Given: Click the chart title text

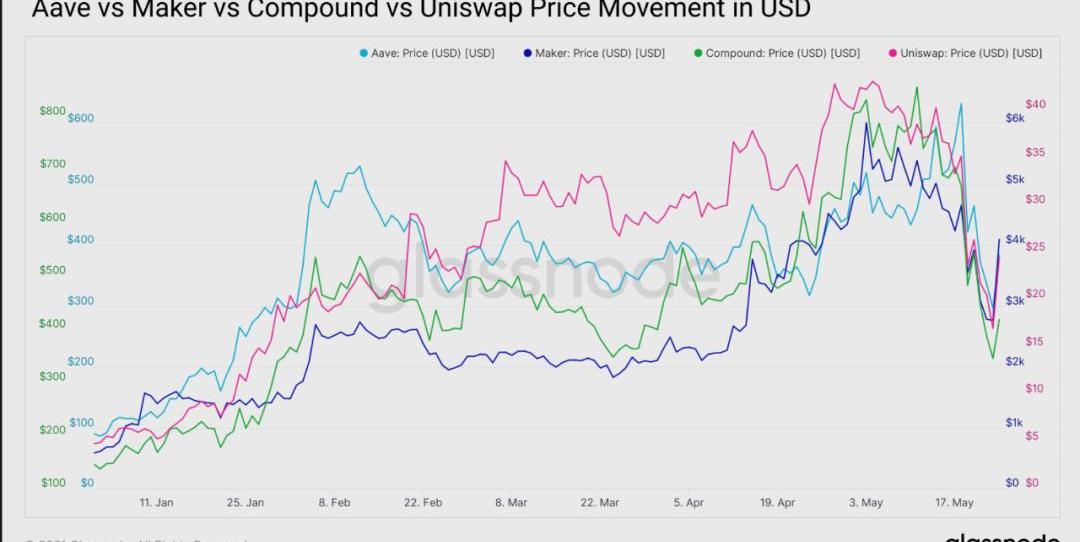Looking at the screenshot, I should (x=421, y=10).
